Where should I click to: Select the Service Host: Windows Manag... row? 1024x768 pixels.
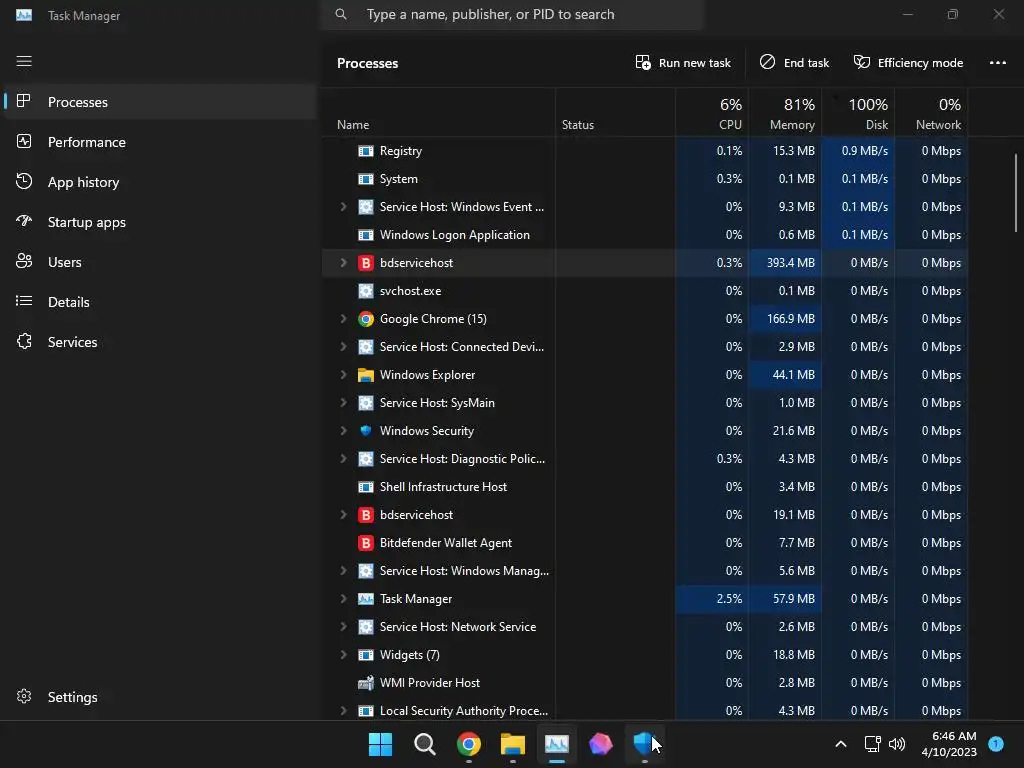click(645, 571)
